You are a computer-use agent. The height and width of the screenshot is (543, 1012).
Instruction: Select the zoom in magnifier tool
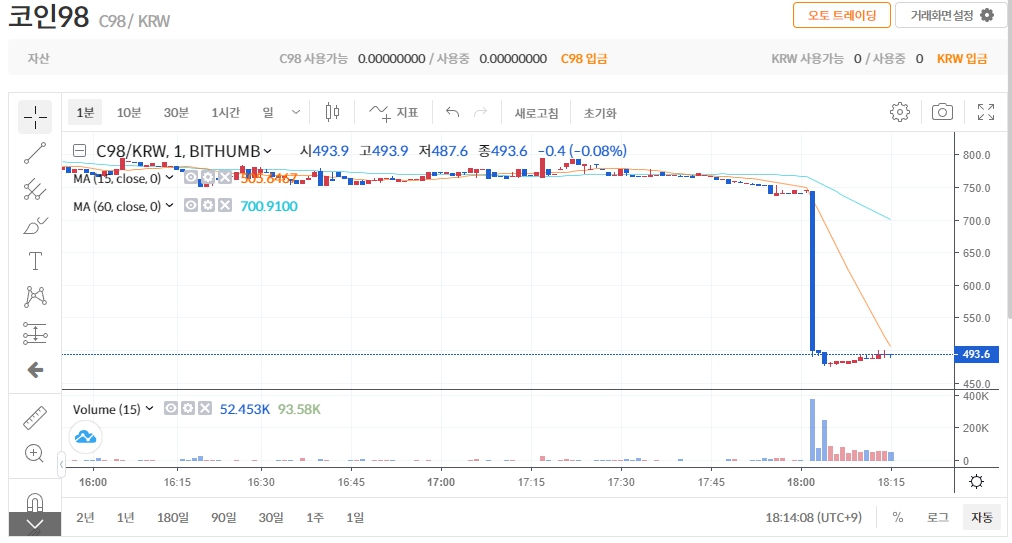(x=34, y=453)
